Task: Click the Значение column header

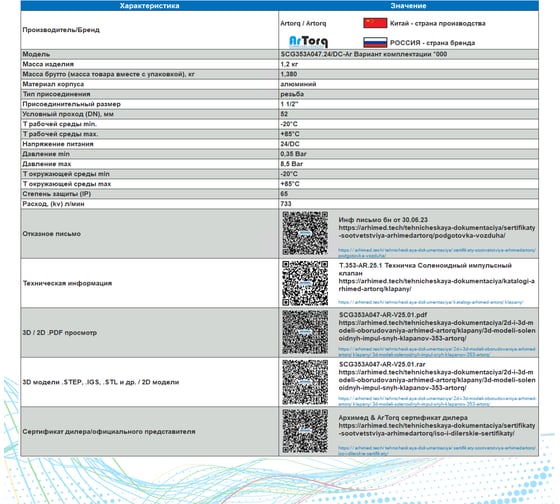Action: click(408, 6)
